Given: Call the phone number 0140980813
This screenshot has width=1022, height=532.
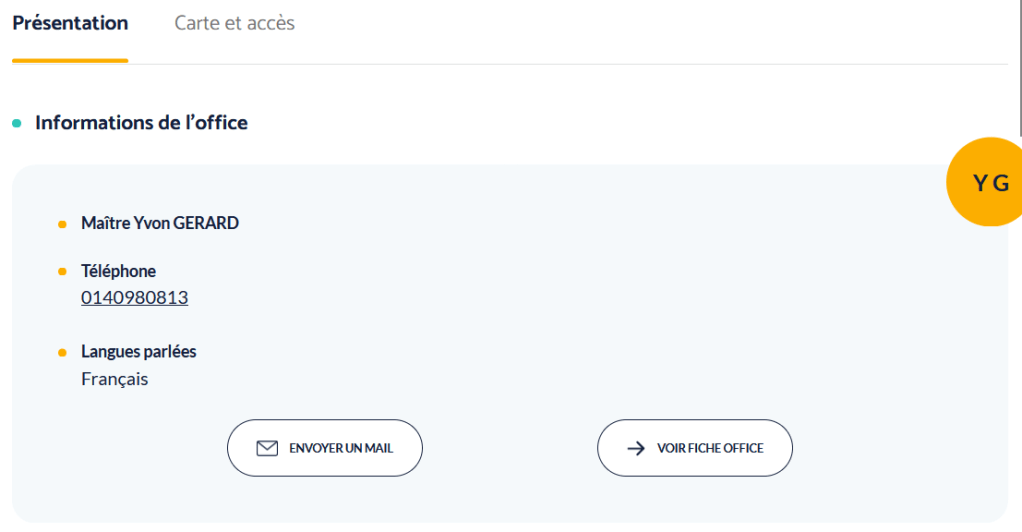Looking at the screenshot, I should (134, 298).
